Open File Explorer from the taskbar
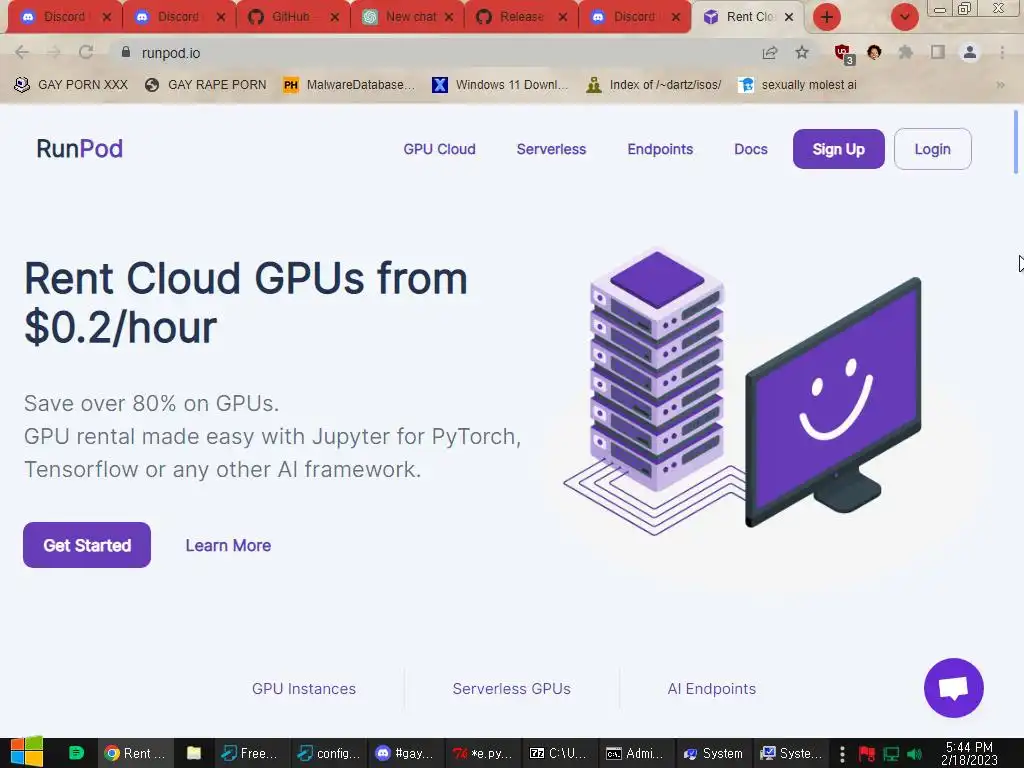 [x=193, y=753]
